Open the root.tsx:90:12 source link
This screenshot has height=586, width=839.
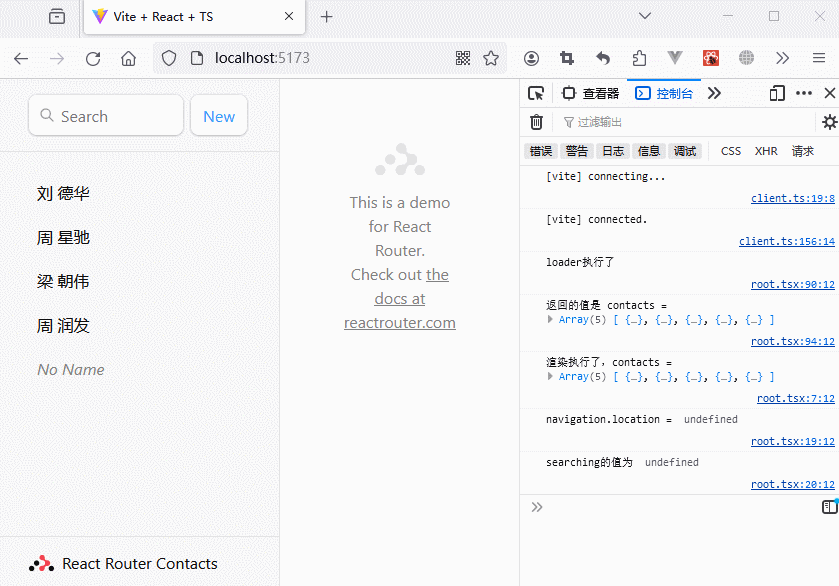pos(792,284)
